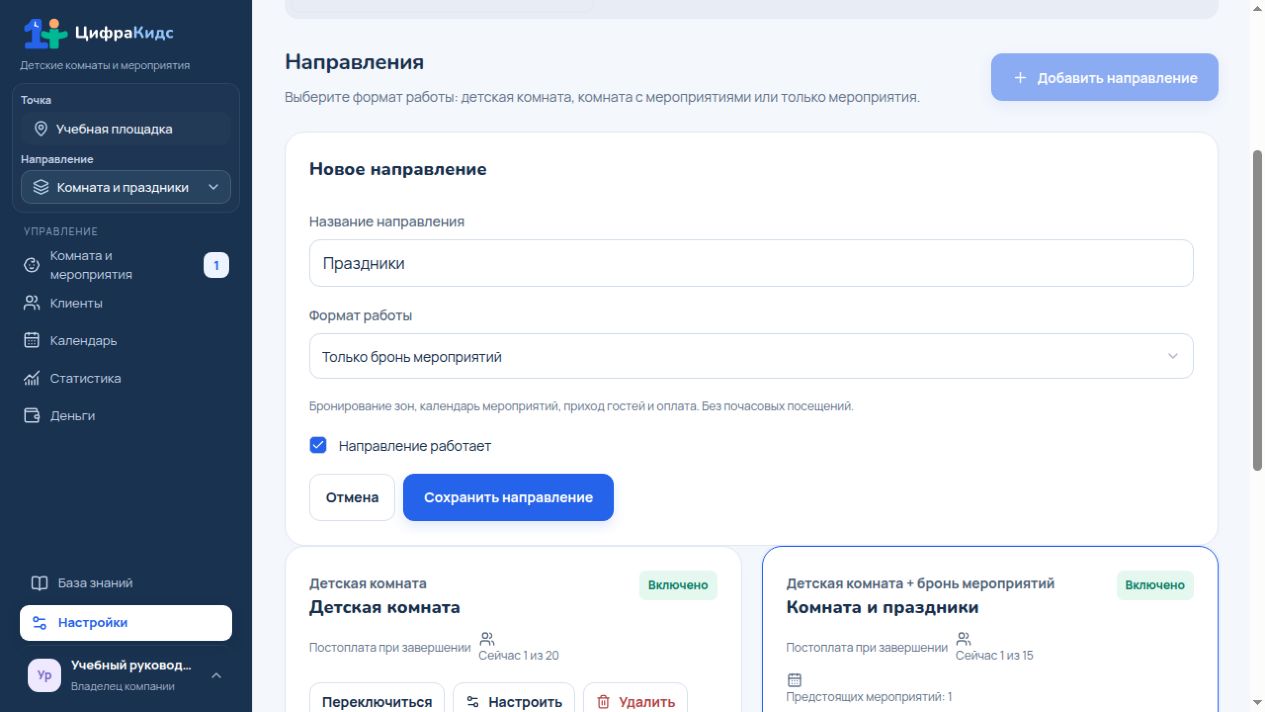The width and height of the screenshot is (1265, 712).
Task: Open the Календарь menu item
Action: [x=126, y=340]
